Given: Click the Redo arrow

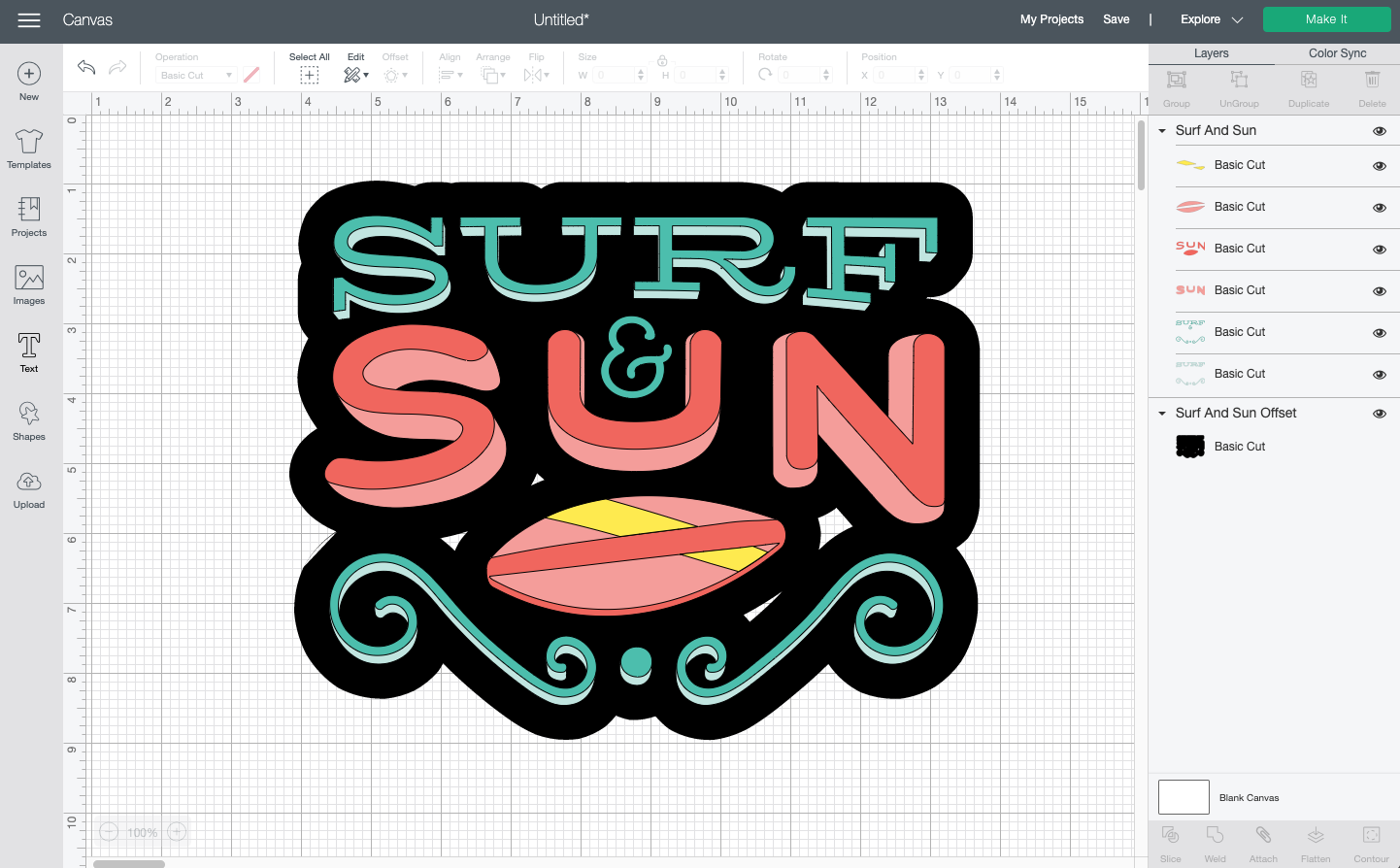Looking at the screenshot, I should pos(117,67).
